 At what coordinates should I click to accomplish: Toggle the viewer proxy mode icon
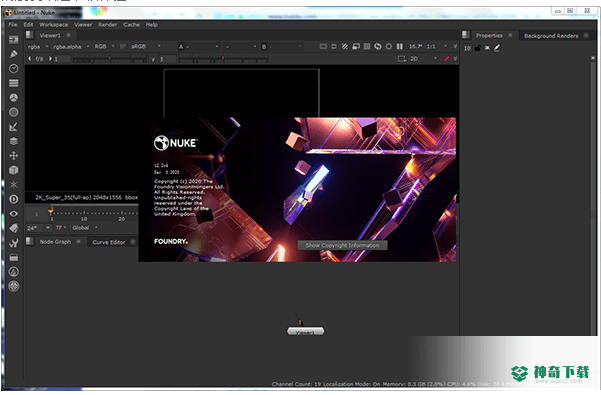[x=356, y=46]
